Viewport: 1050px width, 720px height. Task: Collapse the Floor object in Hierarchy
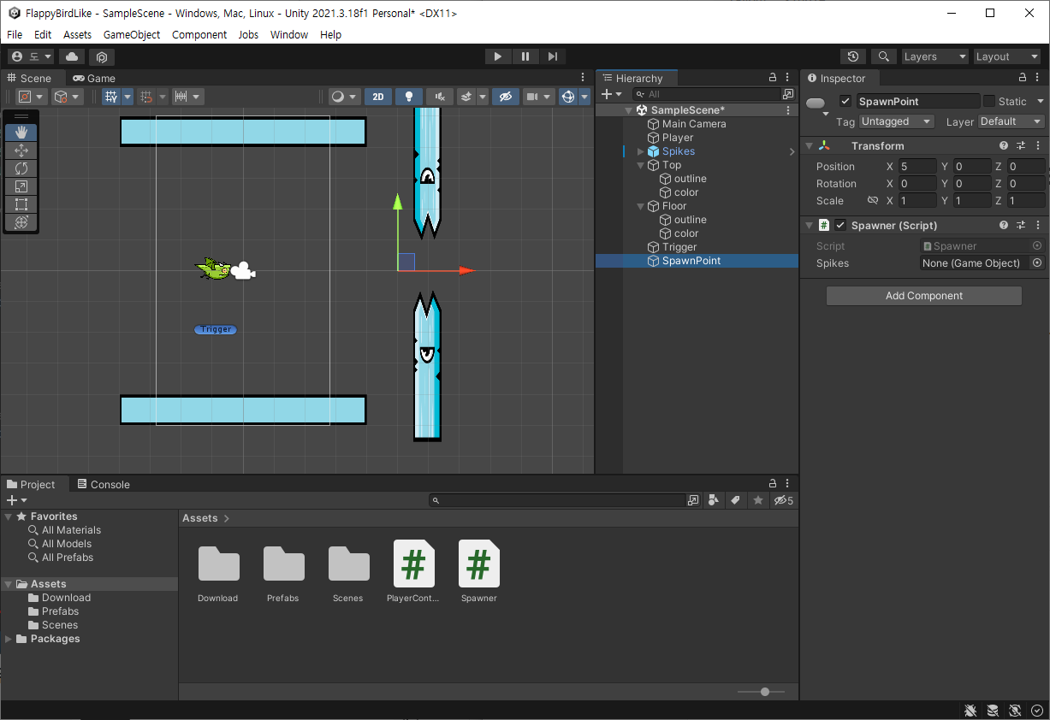(x=641, y=206)
